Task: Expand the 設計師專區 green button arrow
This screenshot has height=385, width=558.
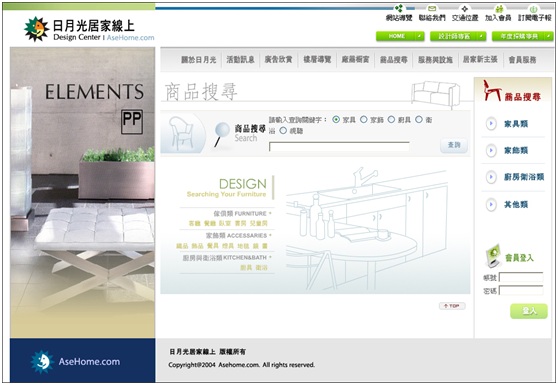Action: tap(481, 36)
